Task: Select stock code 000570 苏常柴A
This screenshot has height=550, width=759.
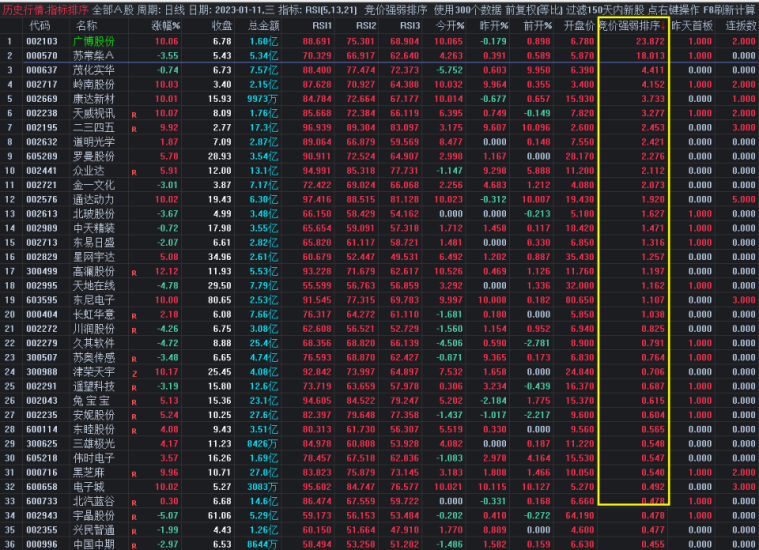Action: pos(41,56)
